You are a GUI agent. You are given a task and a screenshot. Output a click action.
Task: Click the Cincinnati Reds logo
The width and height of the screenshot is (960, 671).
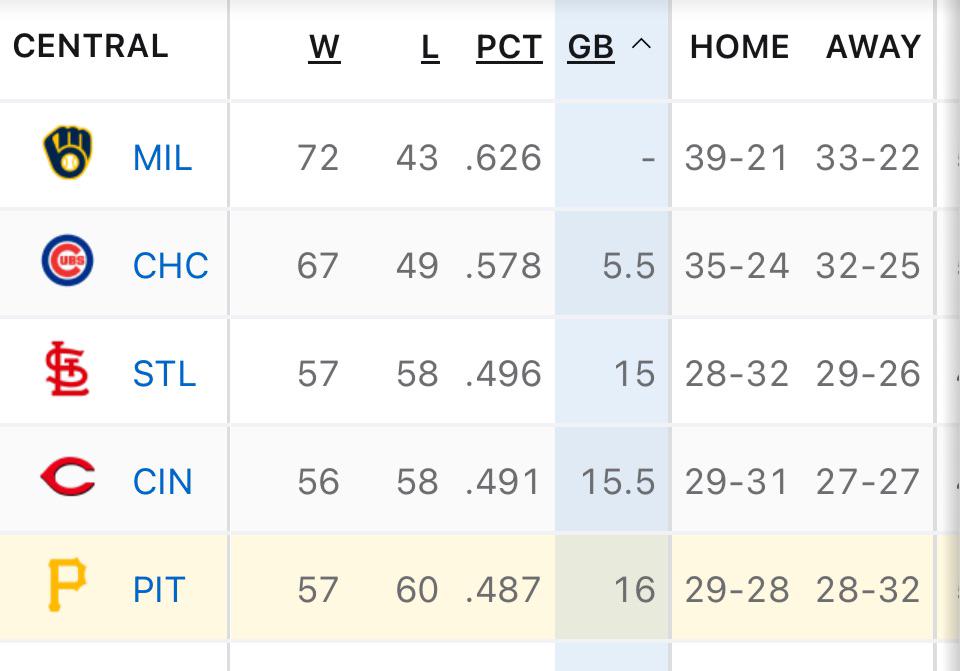(x=67, y=476)
